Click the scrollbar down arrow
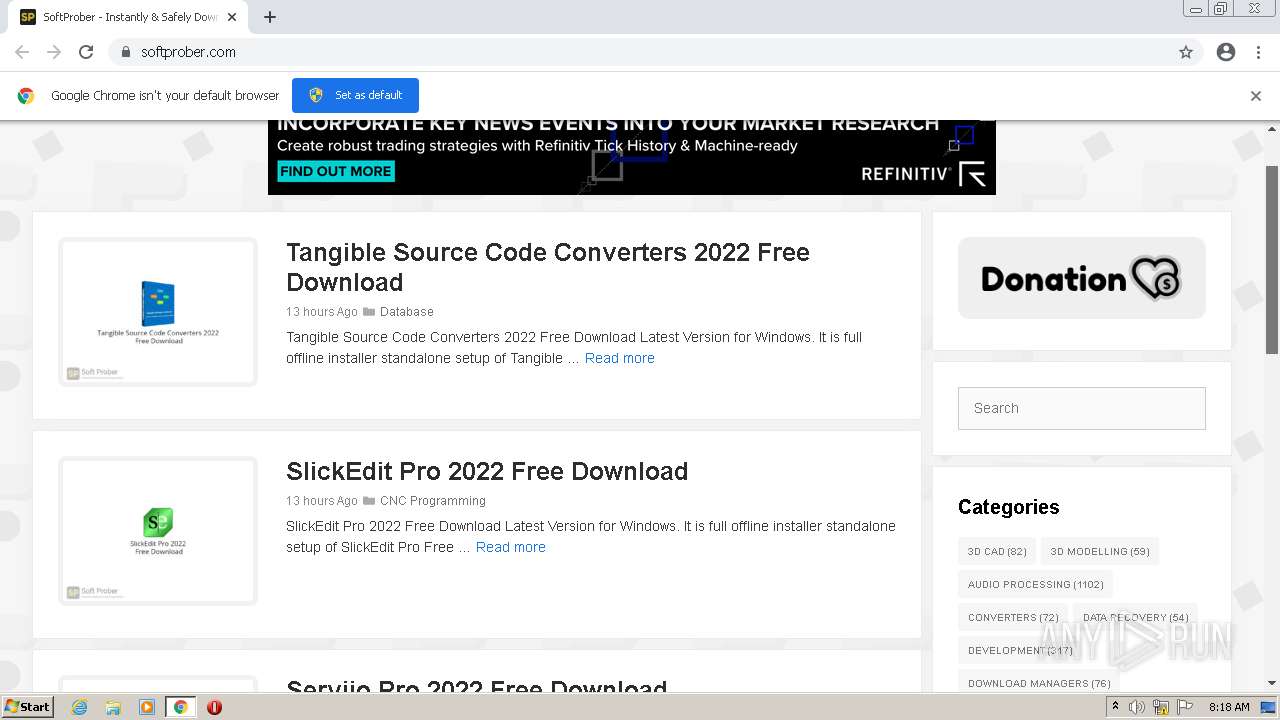Viewport: 1280px width, 720px height. (1272, 683)
